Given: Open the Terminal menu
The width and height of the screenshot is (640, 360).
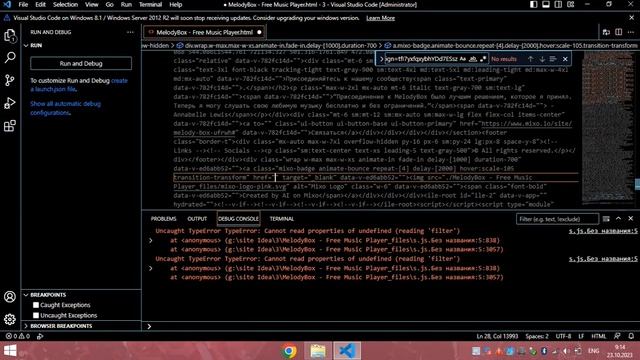Looking at the screenshot, I should tap(150, 4).
